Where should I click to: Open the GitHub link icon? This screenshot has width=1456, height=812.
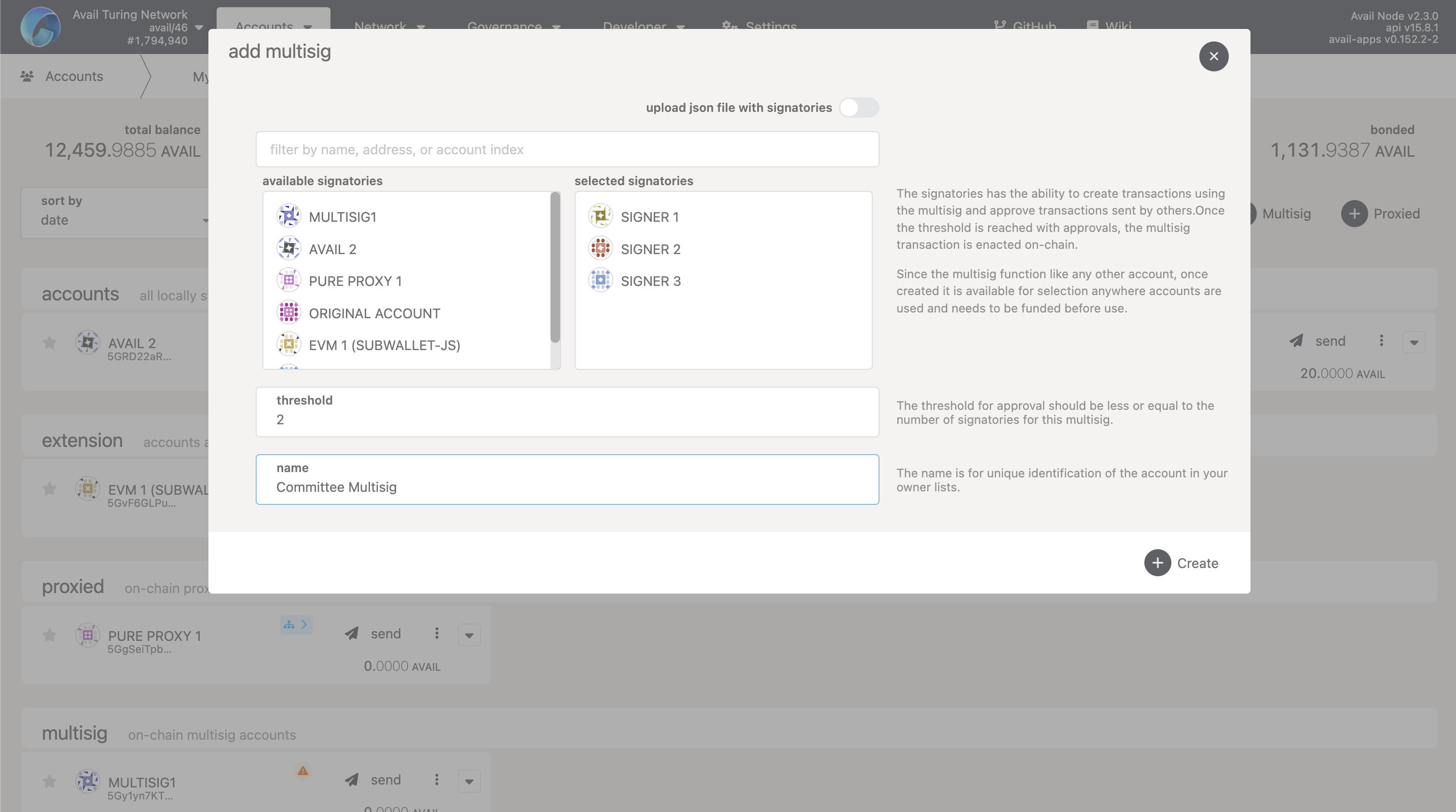1001,25
